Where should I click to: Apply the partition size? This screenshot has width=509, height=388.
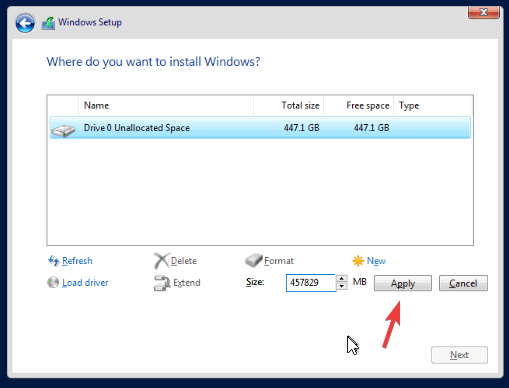[403, 283]
